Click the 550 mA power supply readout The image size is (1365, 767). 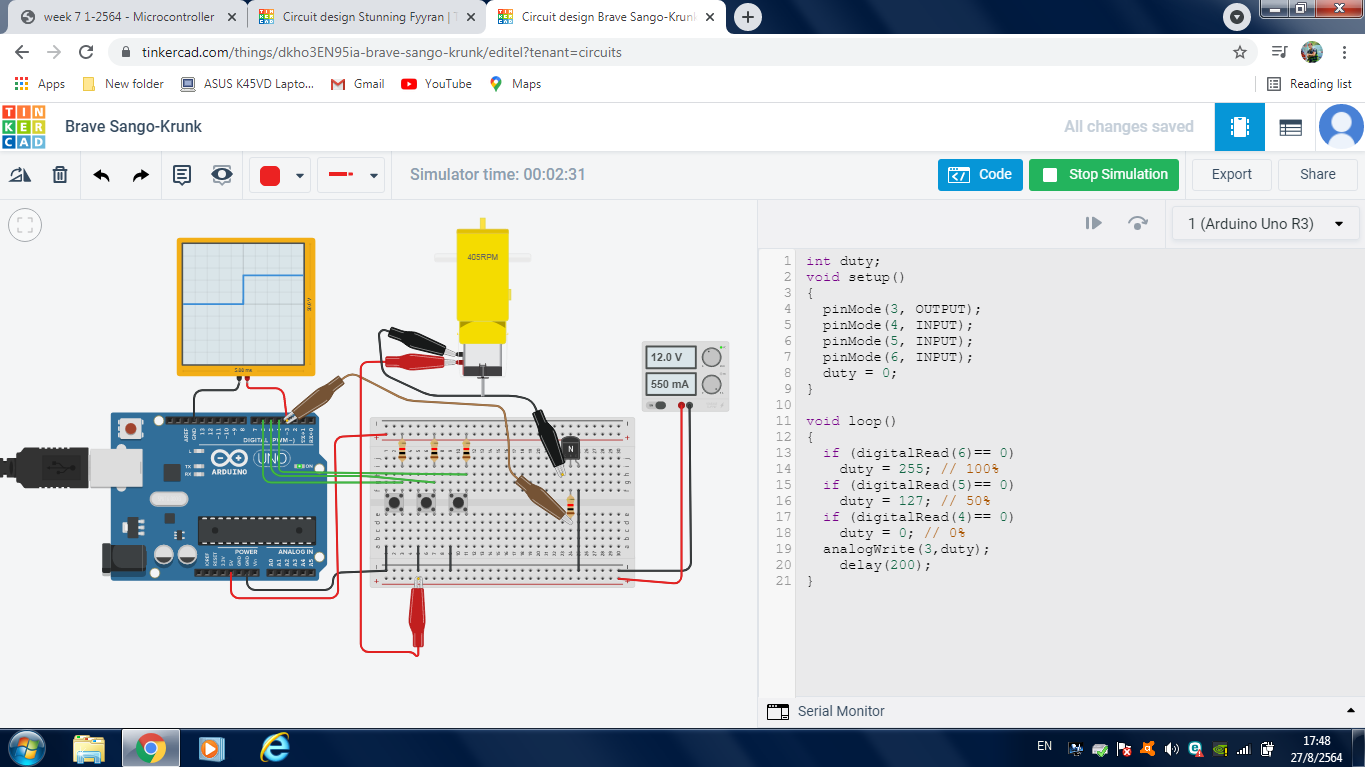(672, 384)
